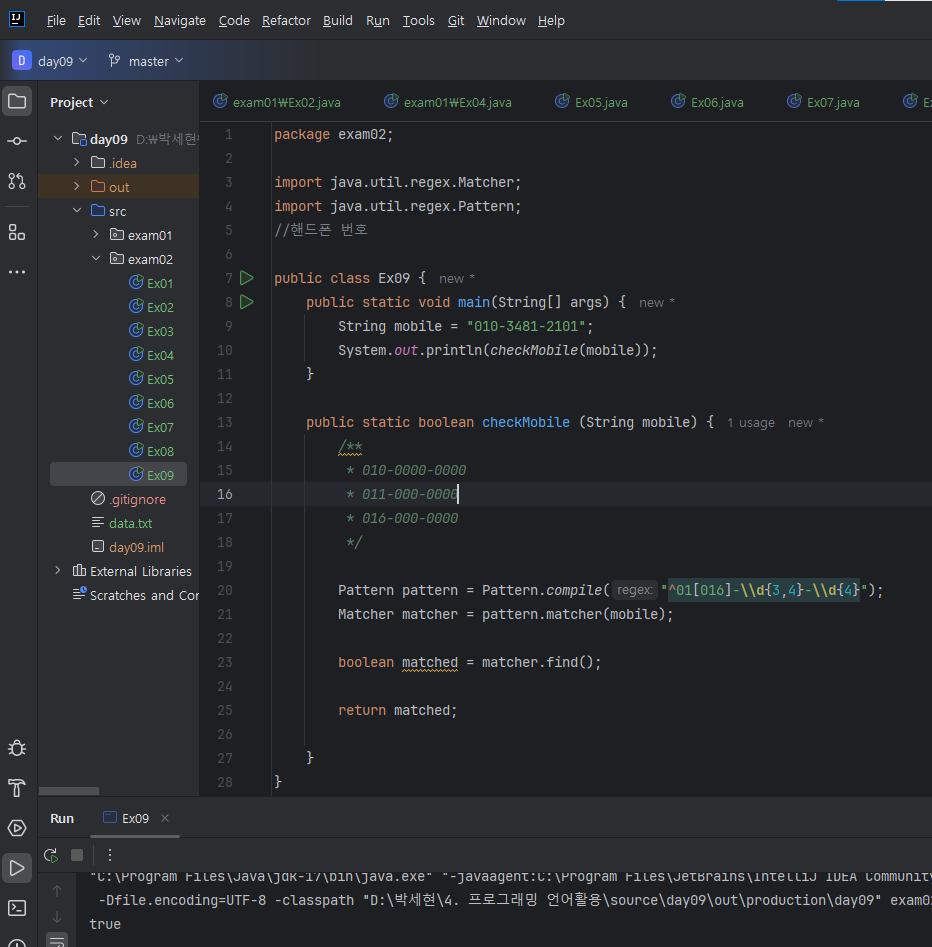
Task: Collapse the day09 root folder
Action: pos(58,138)
